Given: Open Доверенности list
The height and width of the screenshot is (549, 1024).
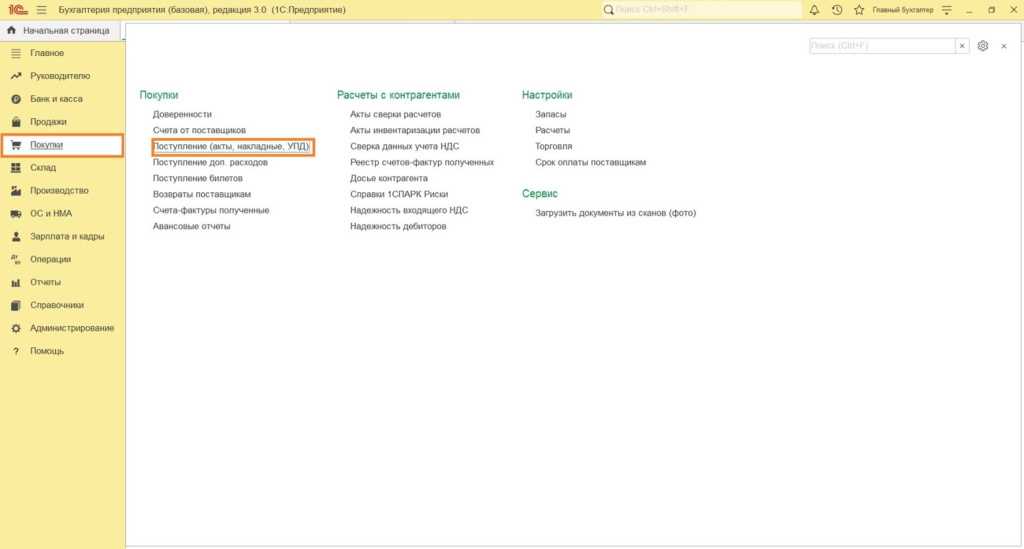Looking at the screenshot, I should [182, 114].
